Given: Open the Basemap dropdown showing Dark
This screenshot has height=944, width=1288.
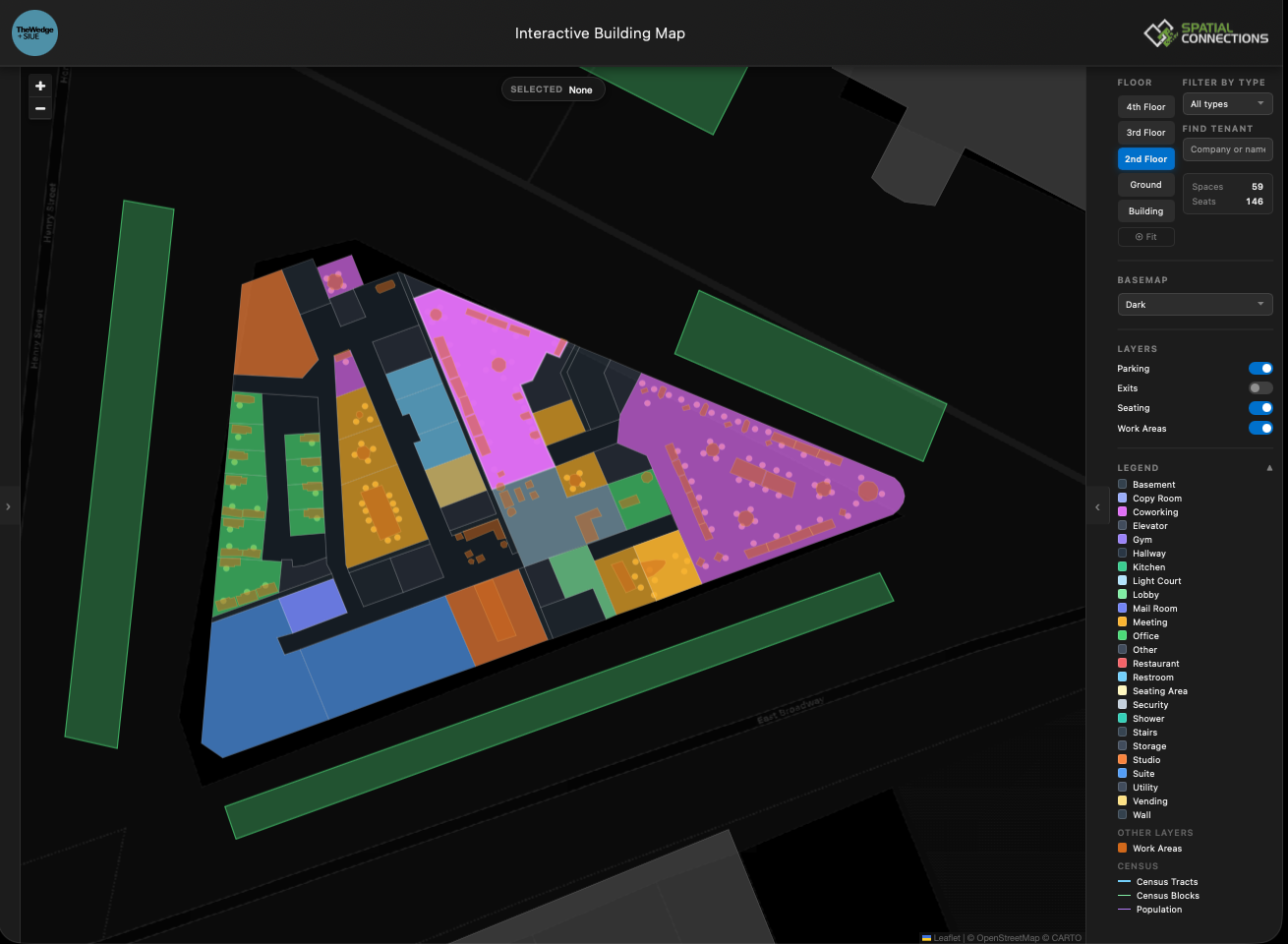Looking at the screenshot, I should click(x=1195, y=304).
